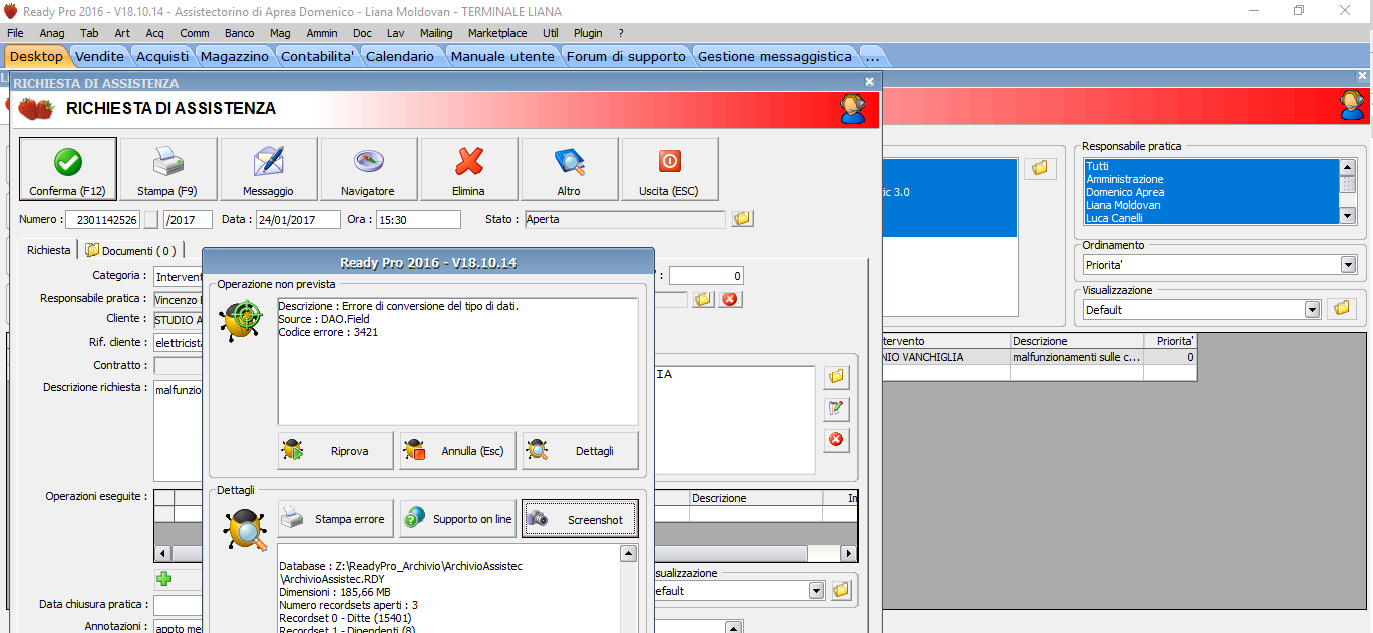Click the Data chiusura pratica field
The width and height of the screenshot is (1373, 633).
click(x=177, y=605)
